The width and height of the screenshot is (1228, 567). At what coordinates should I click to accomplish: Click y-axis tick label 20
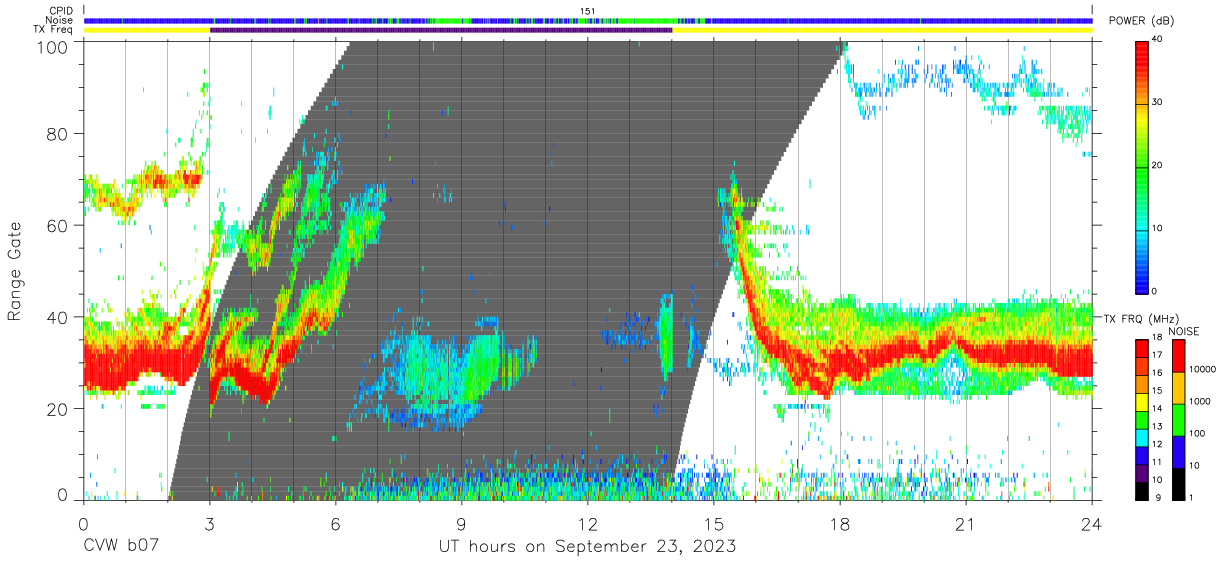(59, 409)
